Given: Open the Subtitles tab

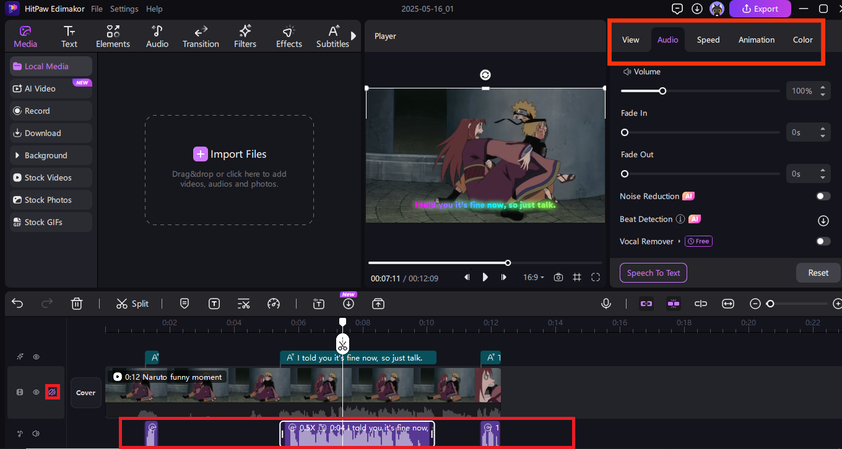Looking at the screenshot, I should [332, 37].
